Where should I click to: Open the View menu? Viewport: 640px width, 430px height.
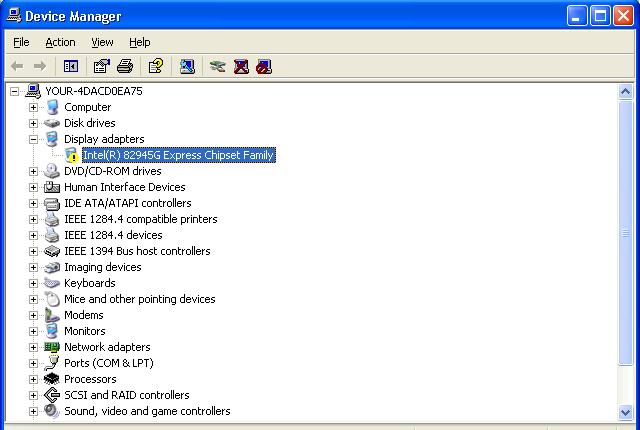(x=102, y=42)
